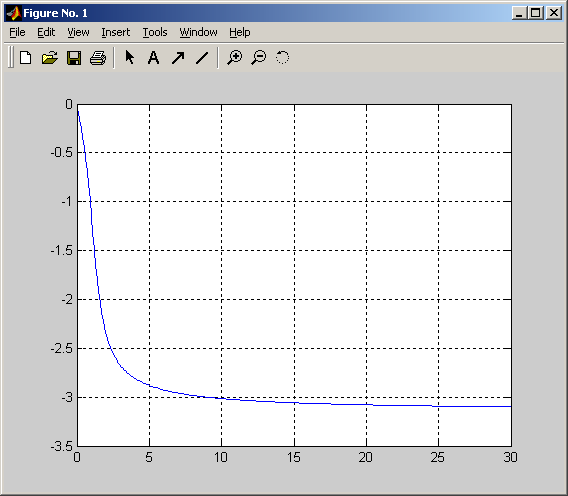Select the Add Arrow tool
This screenshot has width=568, height=496.
(178, 58)
